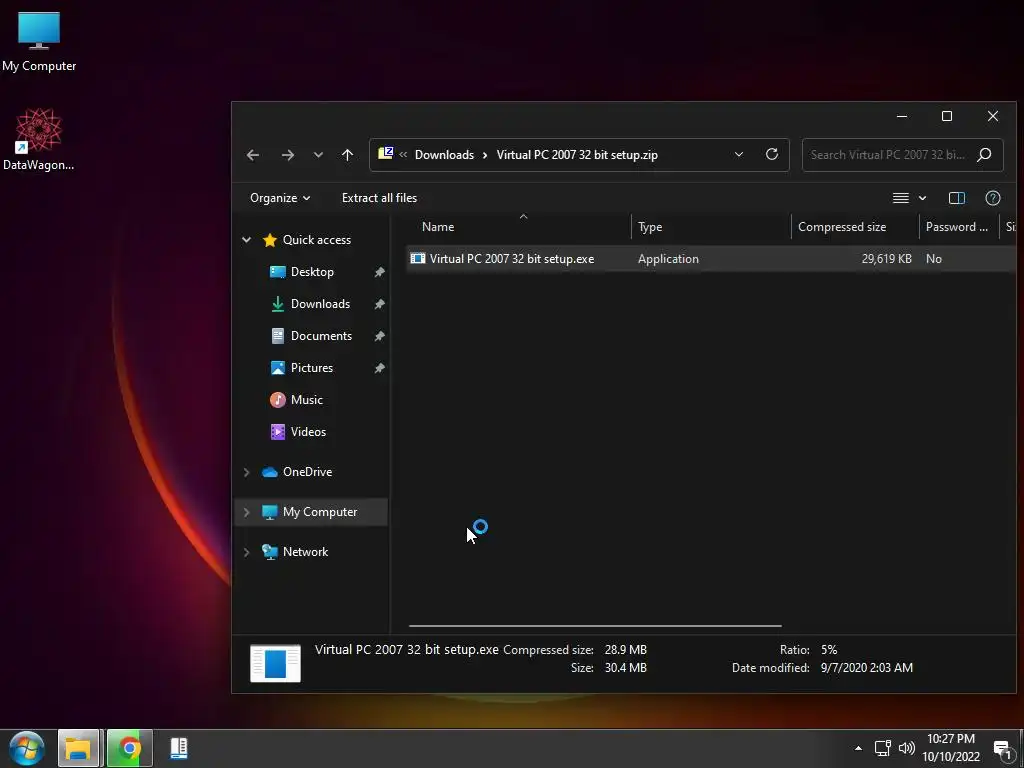Expand the Network tree node
This screenshot has width=1024, height=768.
pos(247,552)
